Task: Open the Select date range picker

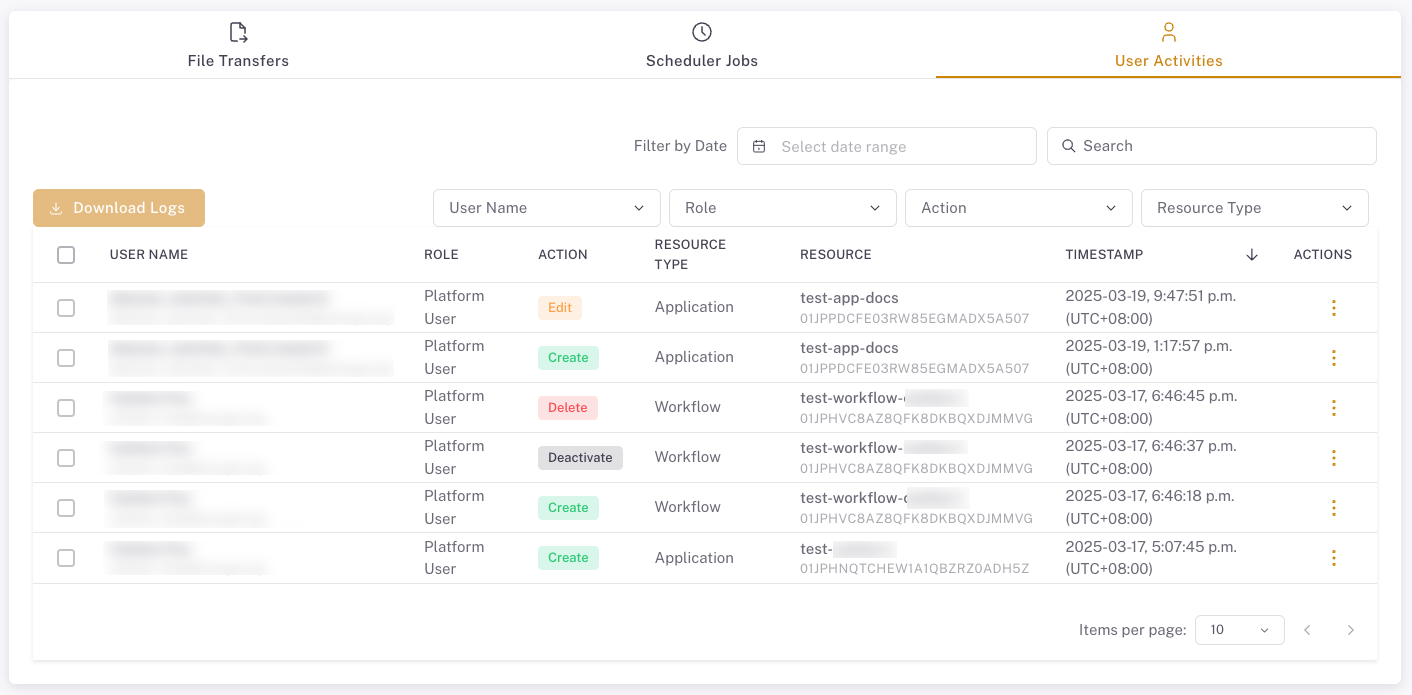Action: (x=886, y=146)
